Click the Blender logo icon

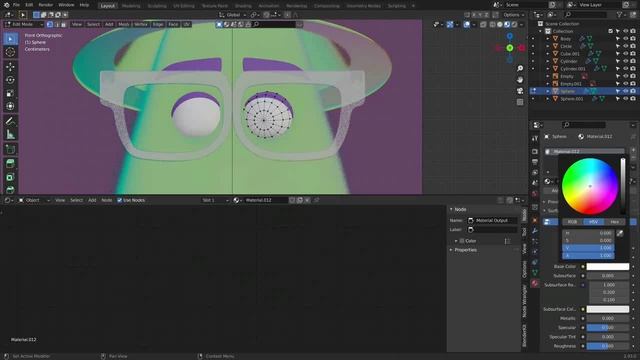(x=6, y=5)
